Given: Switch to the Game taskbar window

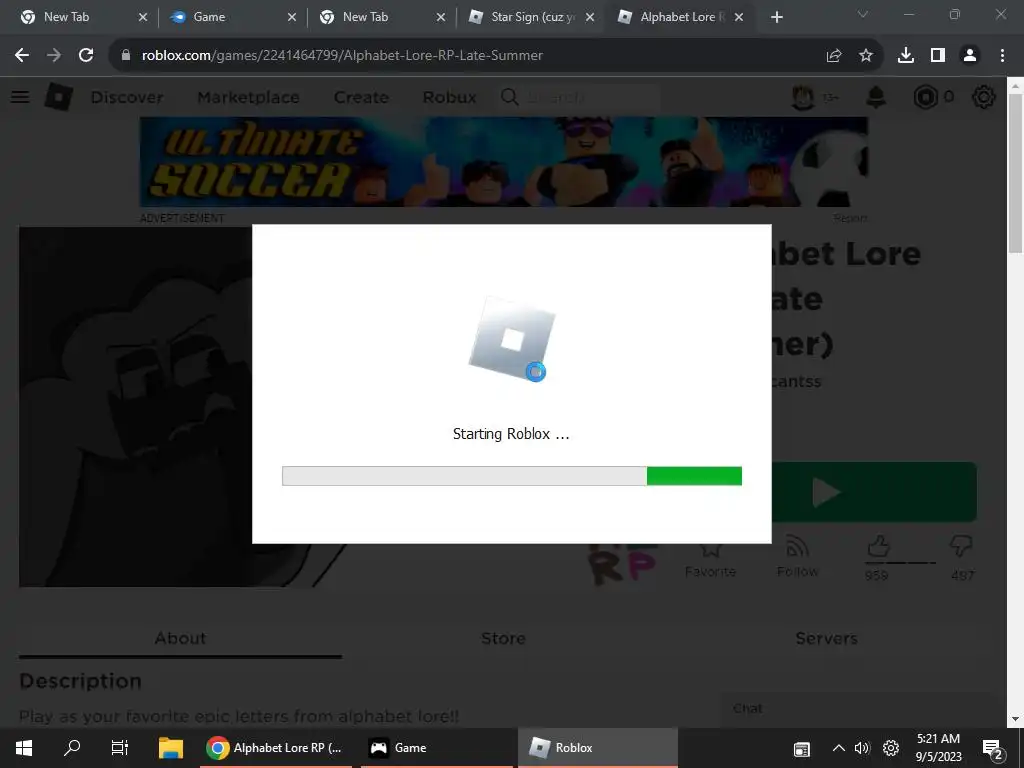Looking at the screenshot, I should click(x=436, y=748).
